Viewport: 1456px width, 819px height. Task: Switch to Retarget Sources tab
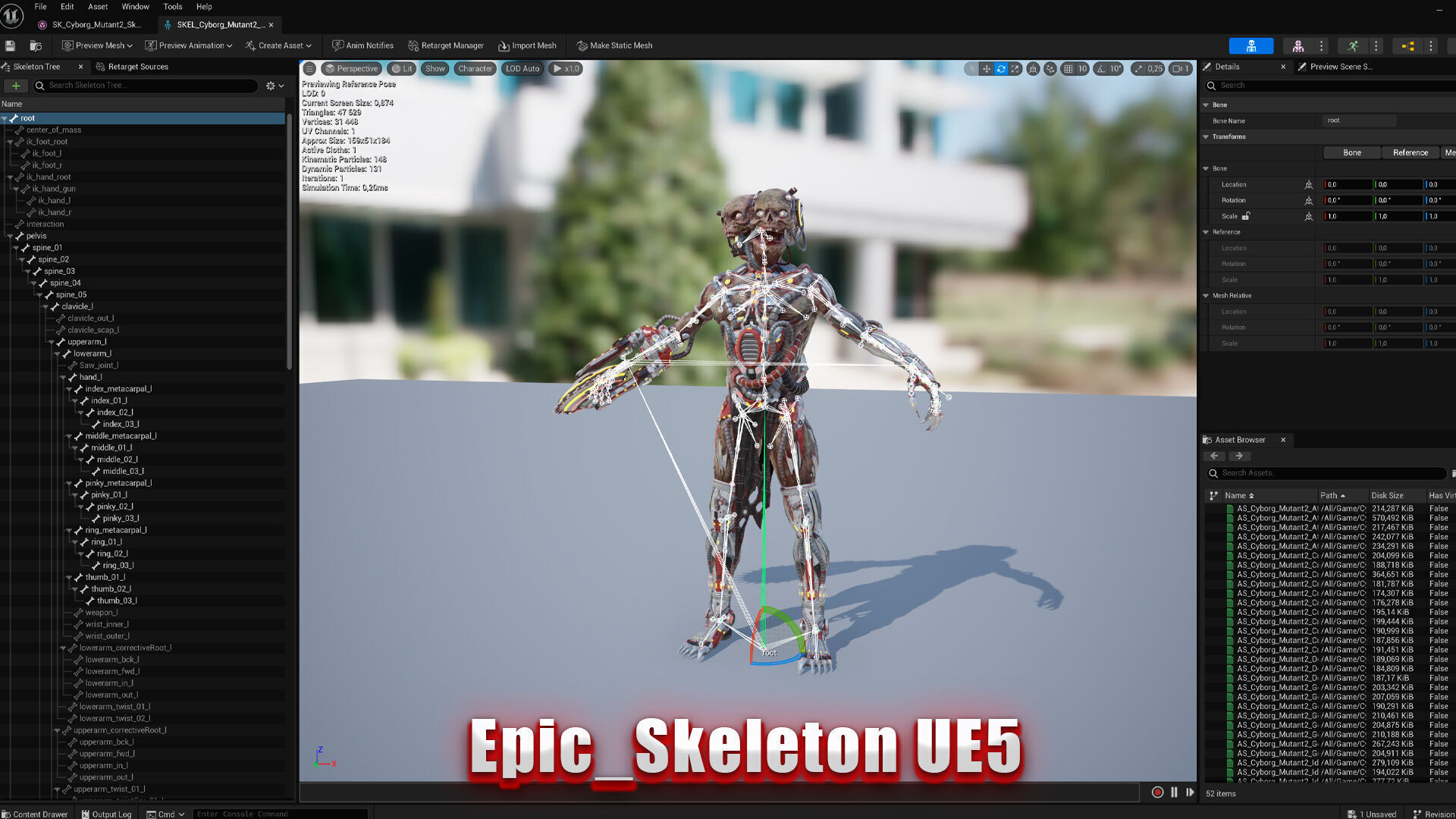(x=132, y=67)
